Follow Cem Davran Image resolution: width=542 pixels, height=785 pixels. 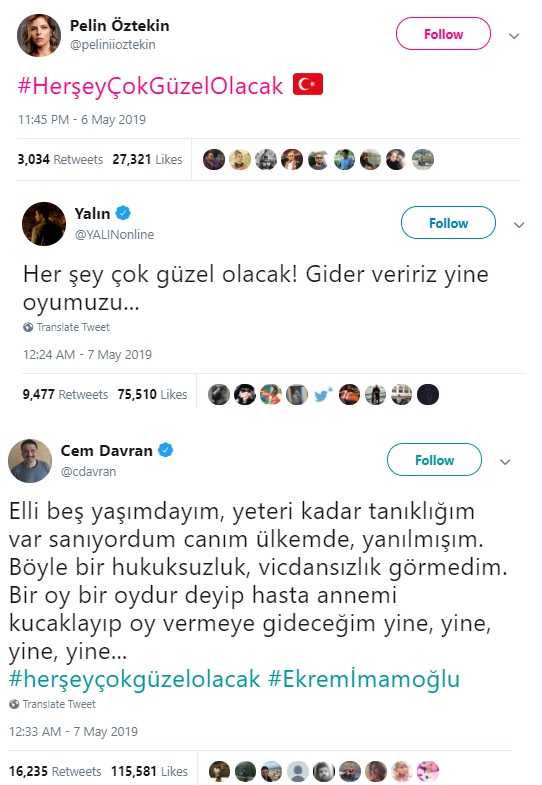coord(434,460)
